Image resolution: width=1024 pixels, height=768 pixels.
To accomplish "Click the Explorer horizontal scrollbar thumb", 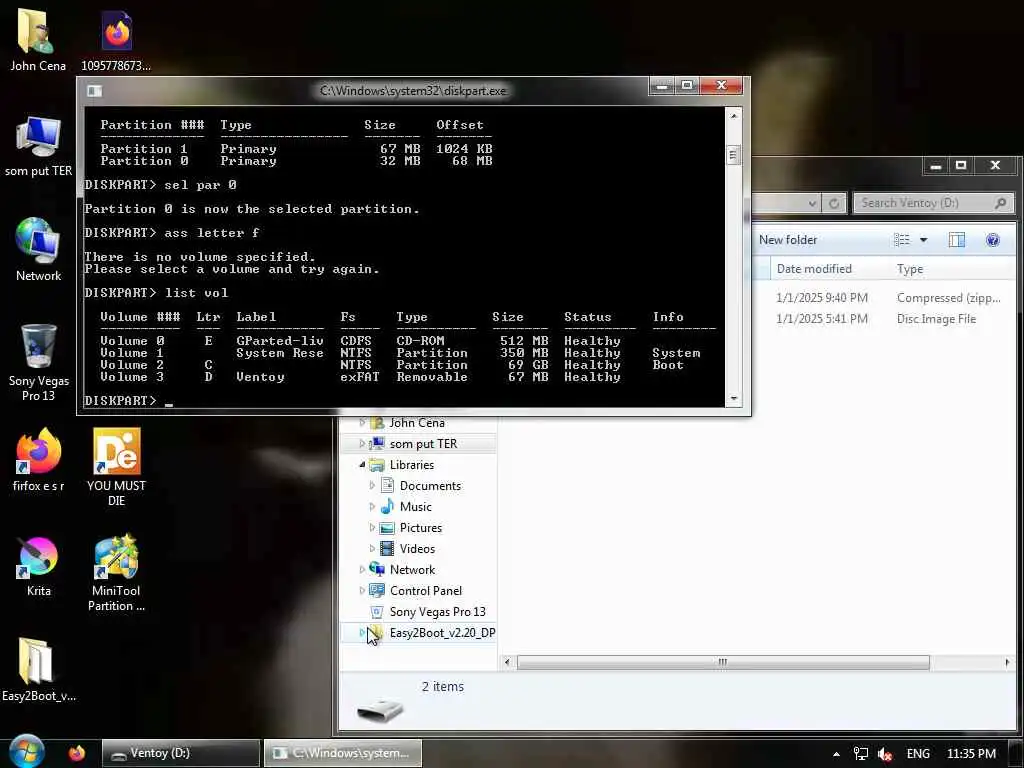I will 723,662.
